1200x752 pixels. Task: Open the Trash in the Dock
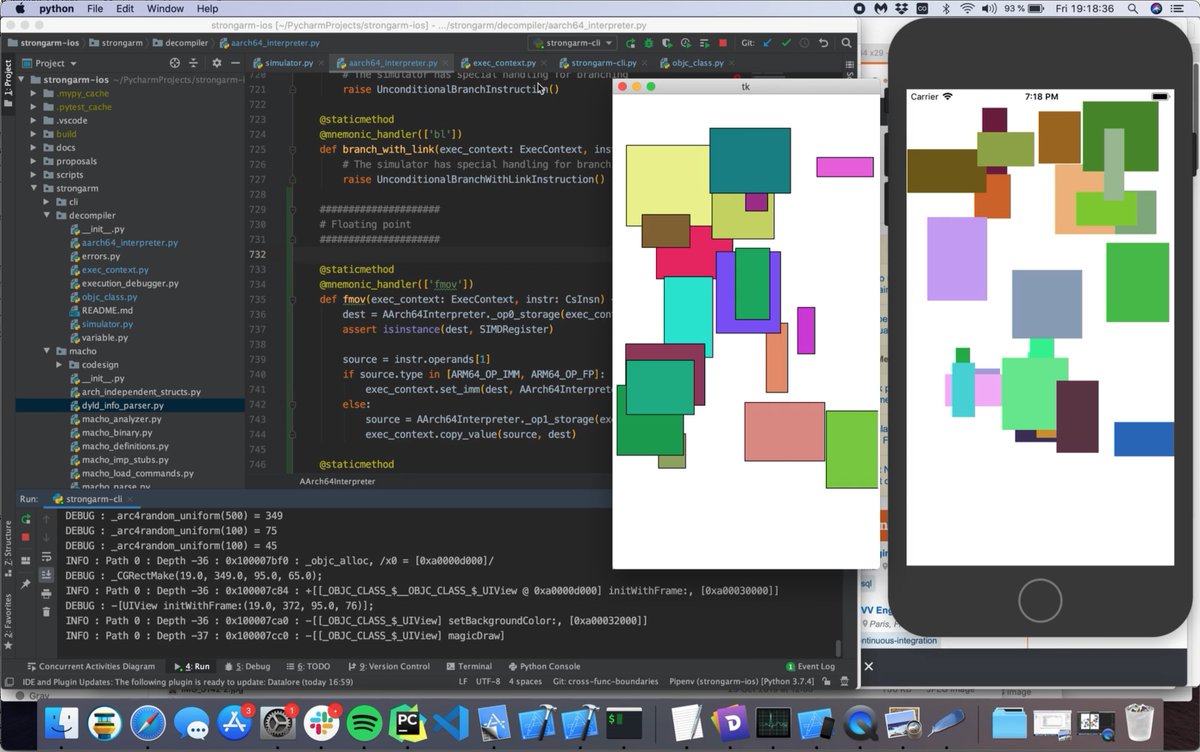tap(1139, 722)
